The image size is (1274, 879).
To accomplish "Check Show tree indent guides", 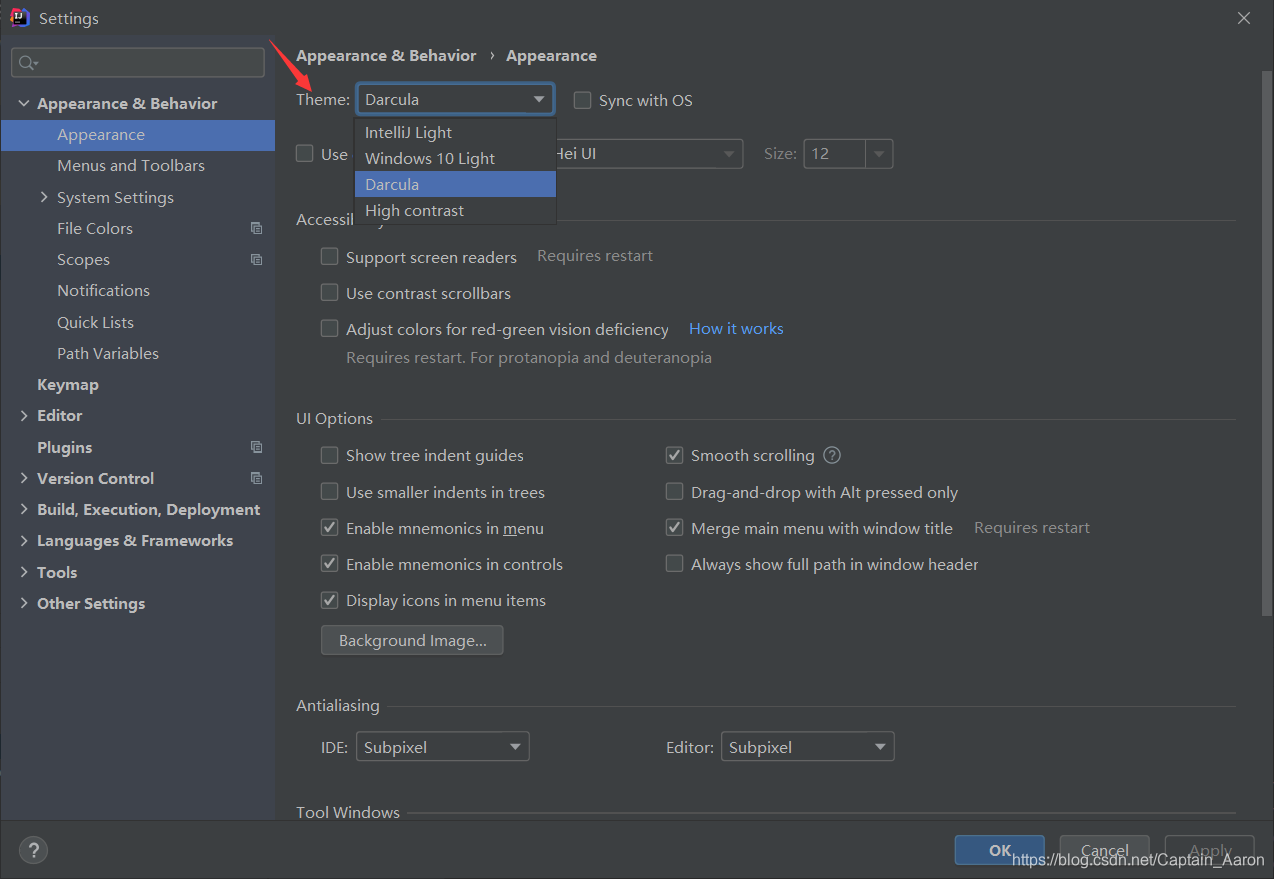I will click(329, 455).
